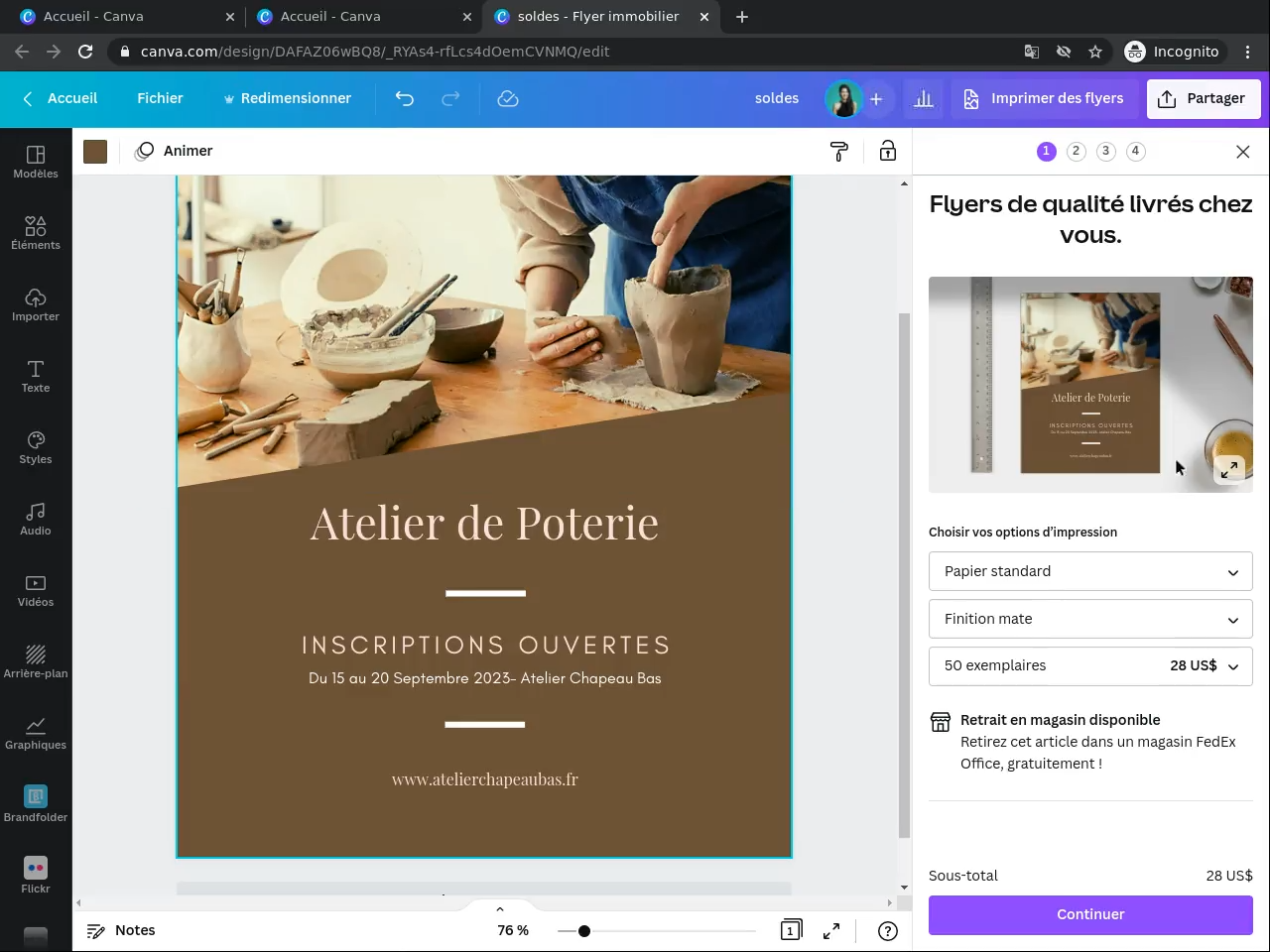Open the Flickr app panel
This screenshot has width=1270, height=952.
click(x=36, y=876)
